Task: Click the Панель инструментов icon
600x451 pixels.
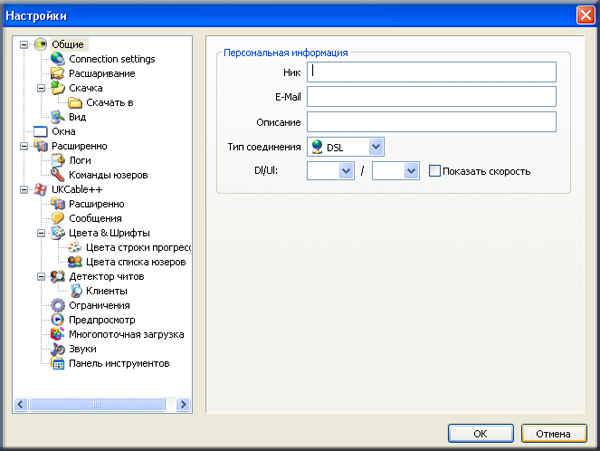Action: click(x=58, y=363)
